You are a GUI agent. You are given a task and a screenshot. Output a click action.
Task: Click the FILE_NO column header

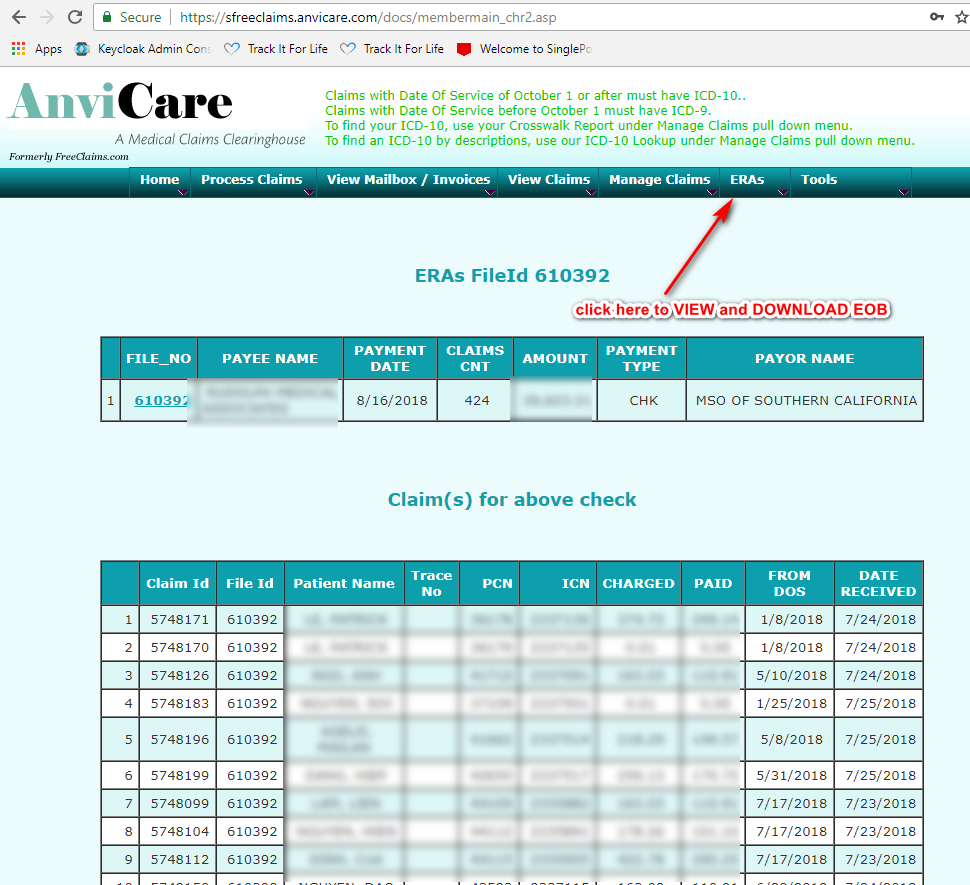(x=158, y=359)
